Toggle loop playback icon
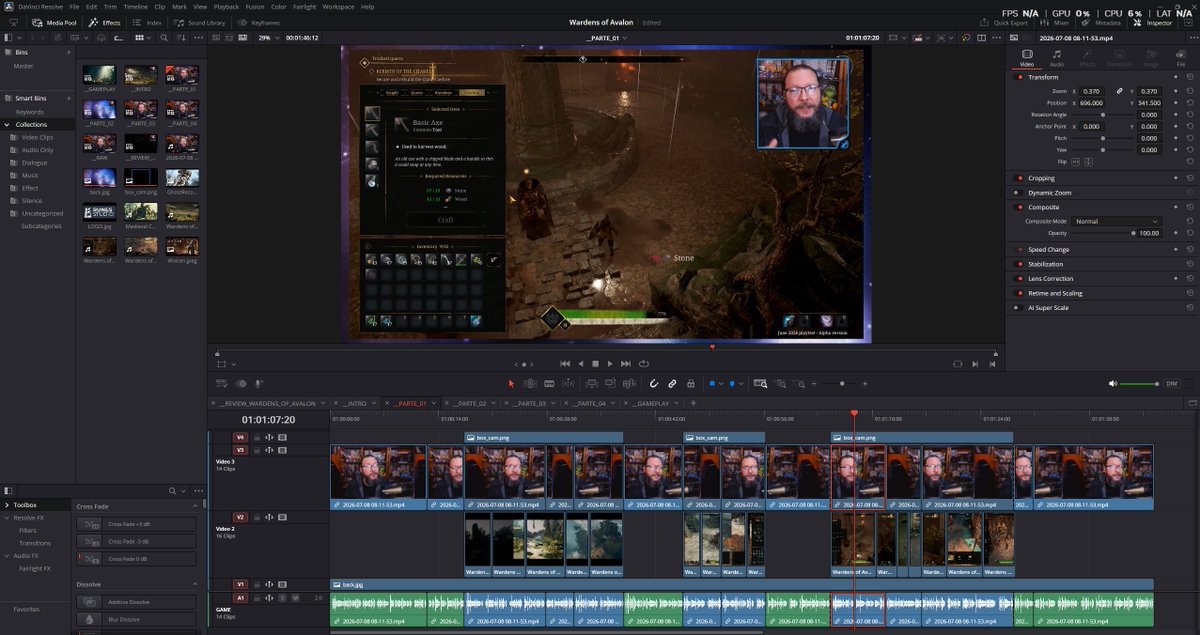This screenshot has width=1200, height=635. click(x=643, y=364)
